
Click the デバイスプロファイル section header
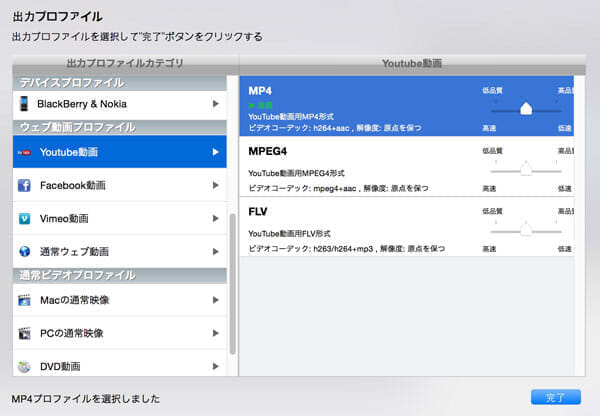[120, 83]
